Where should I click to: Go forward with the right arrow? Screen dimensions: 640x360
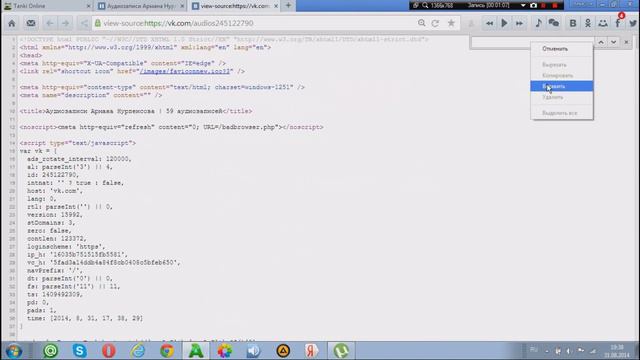[x=65, y=23]
